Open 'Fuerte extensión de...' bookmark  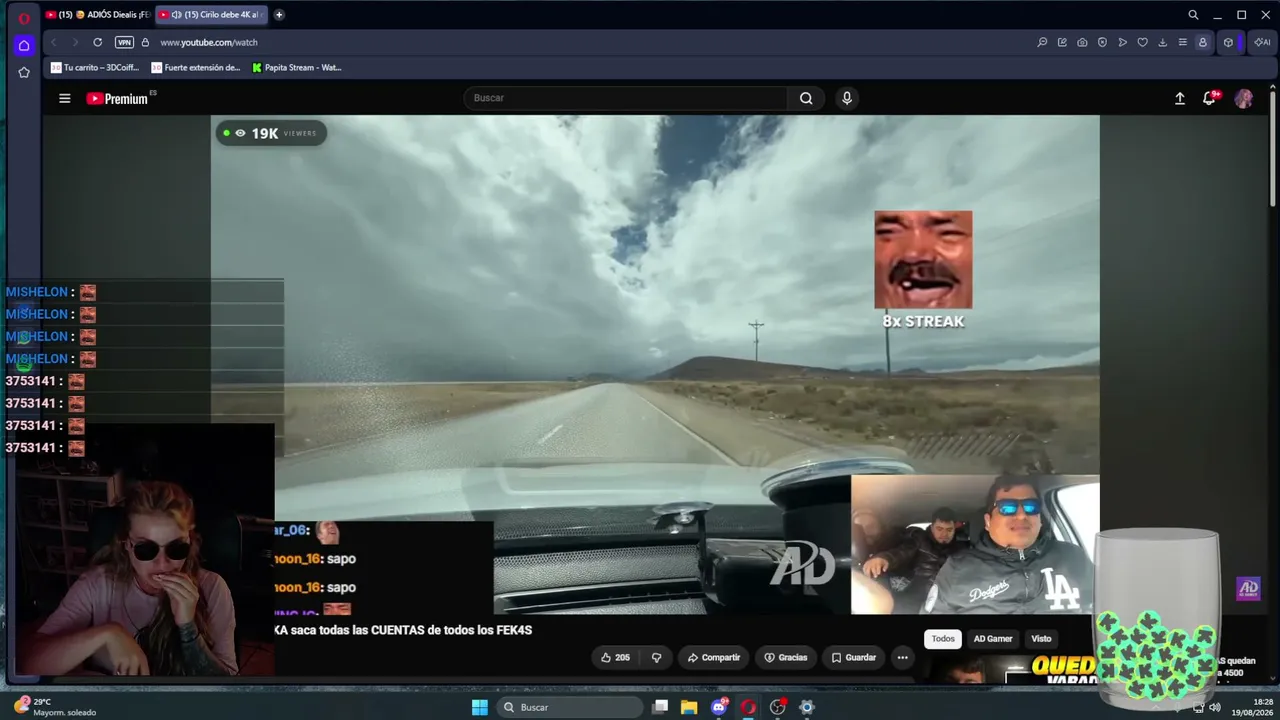point(196,68)
